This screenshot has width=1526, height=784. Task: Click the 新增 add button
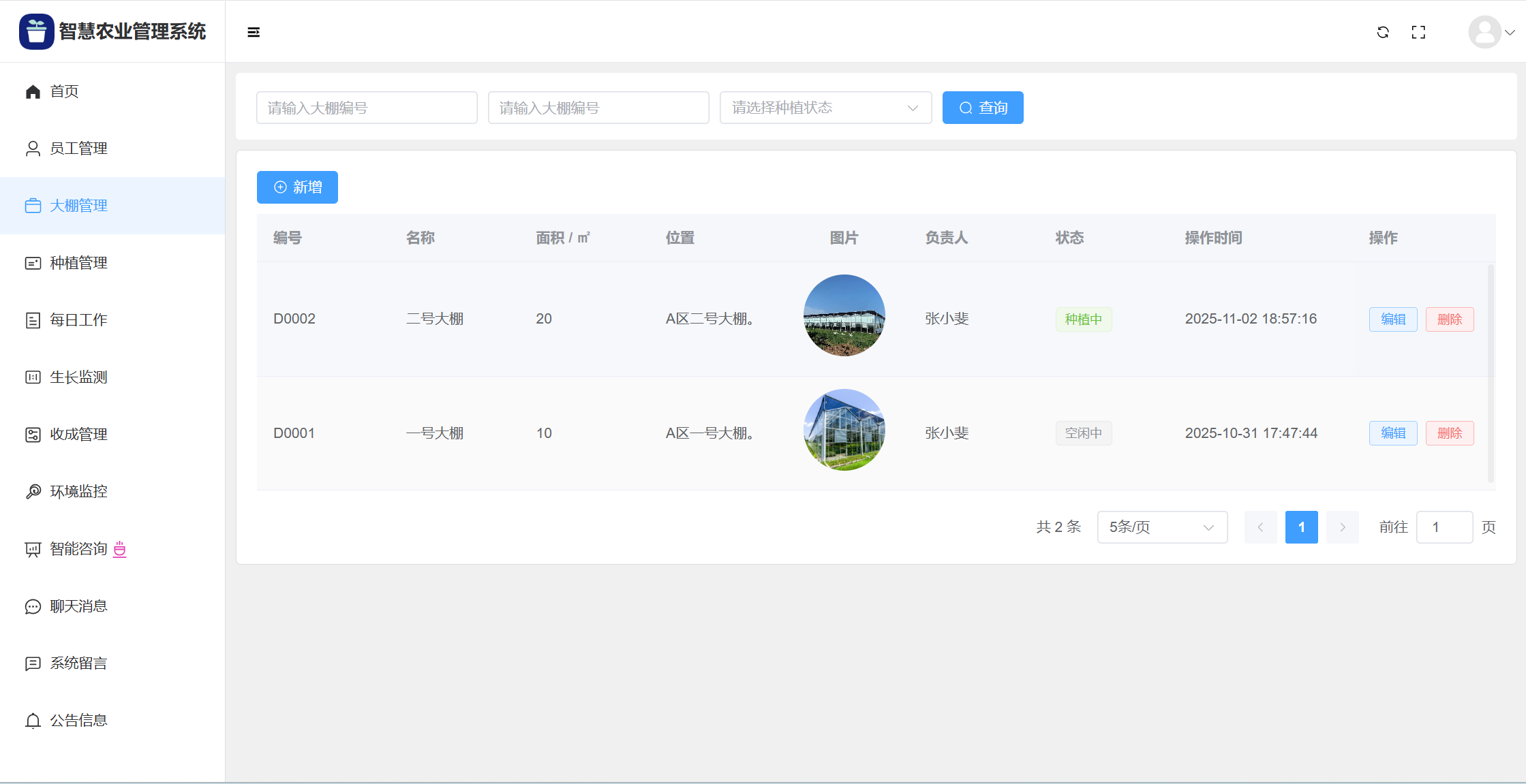point(297,187)
